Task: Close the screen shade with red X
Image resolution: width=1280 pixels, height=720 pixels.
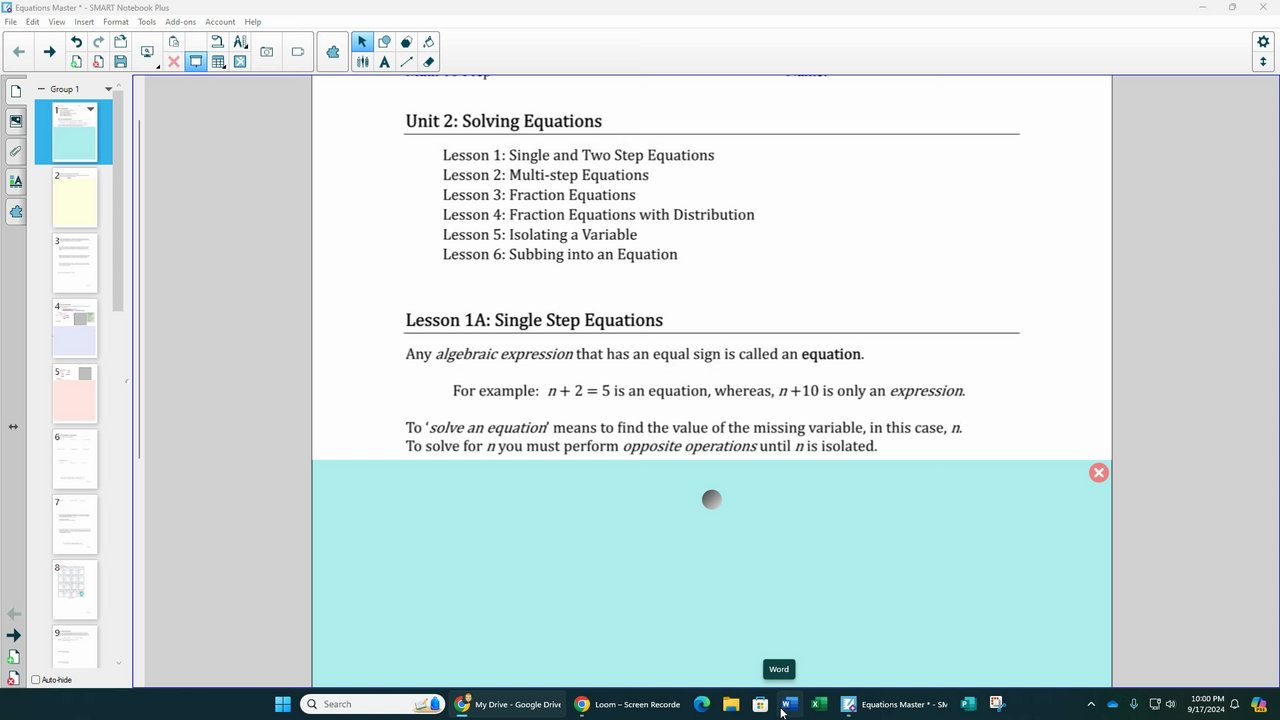Action: point(1099,473)
